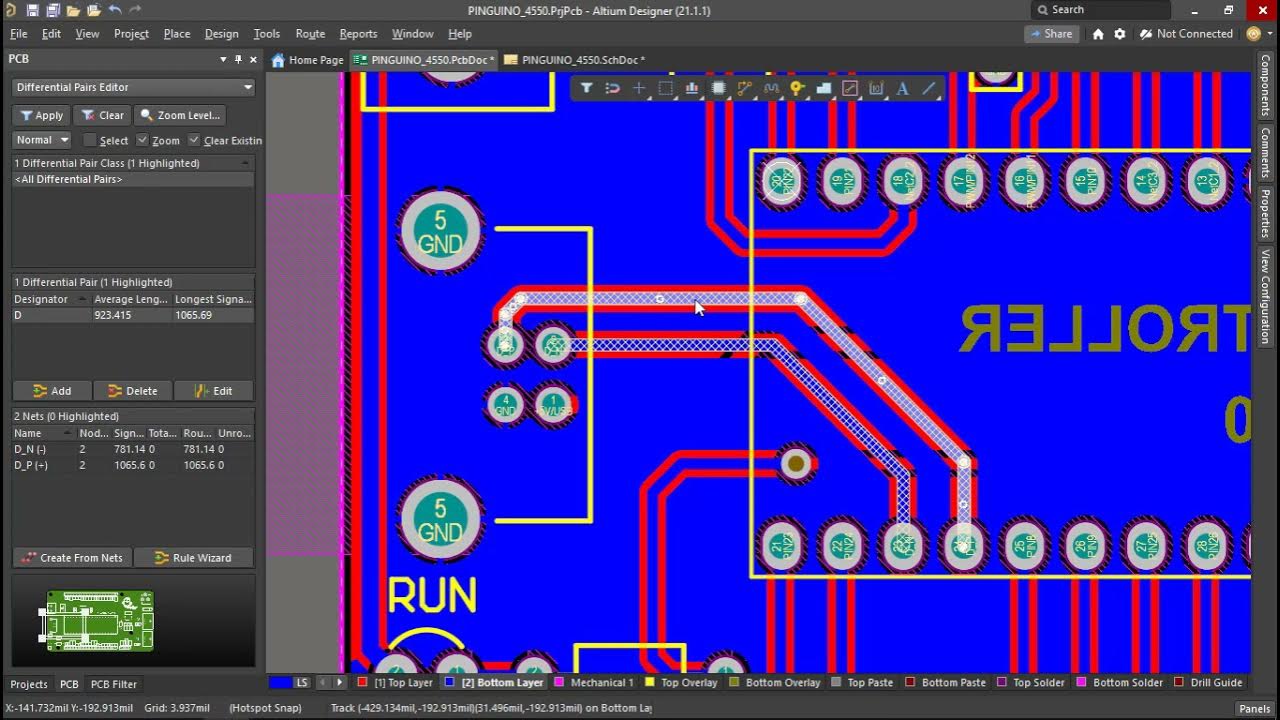This screenshot has width=1280, height=720.
Task: Open the selection filter funnel tool
Action: [x=587, y=88]
